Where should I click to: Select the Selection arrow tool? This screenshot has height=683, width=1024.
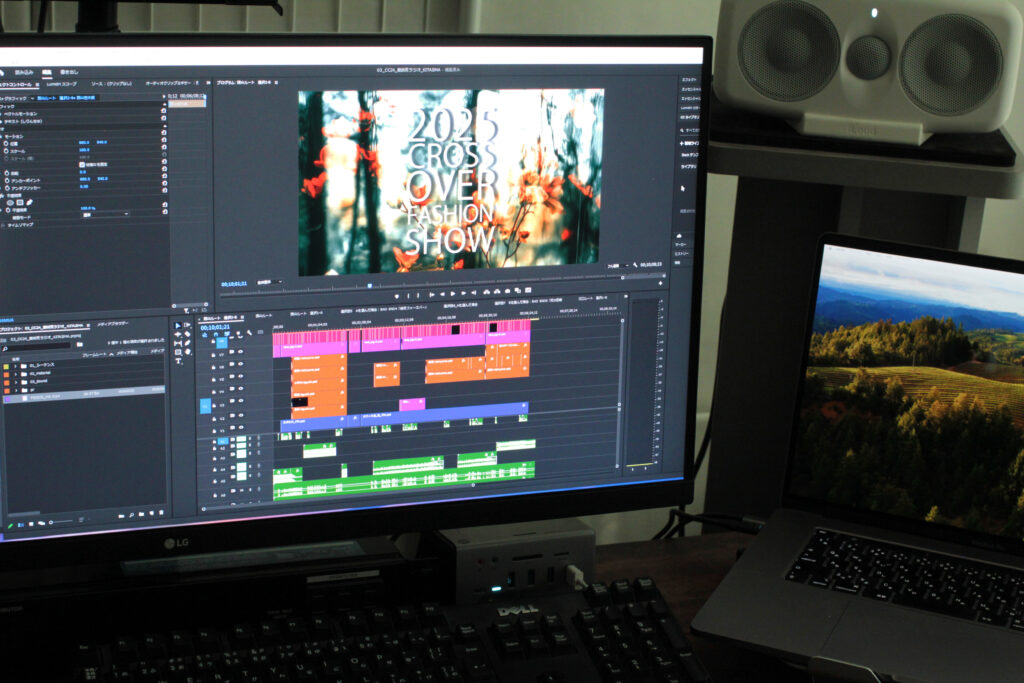(x=178, y=326)
